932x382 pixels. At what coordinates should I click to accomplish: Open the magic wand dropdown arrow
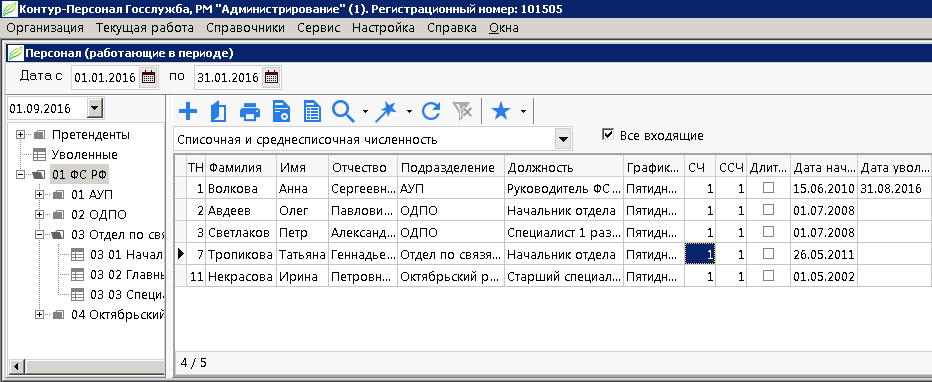point(409,111)
